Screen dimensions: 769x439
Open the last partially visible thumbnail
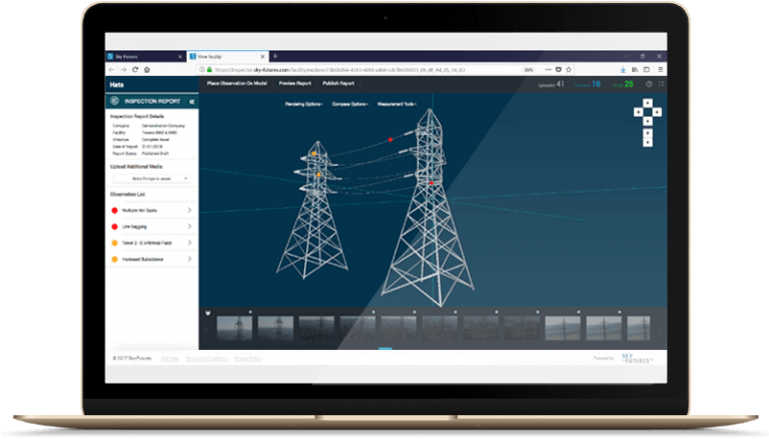click(x=639, y=328)
